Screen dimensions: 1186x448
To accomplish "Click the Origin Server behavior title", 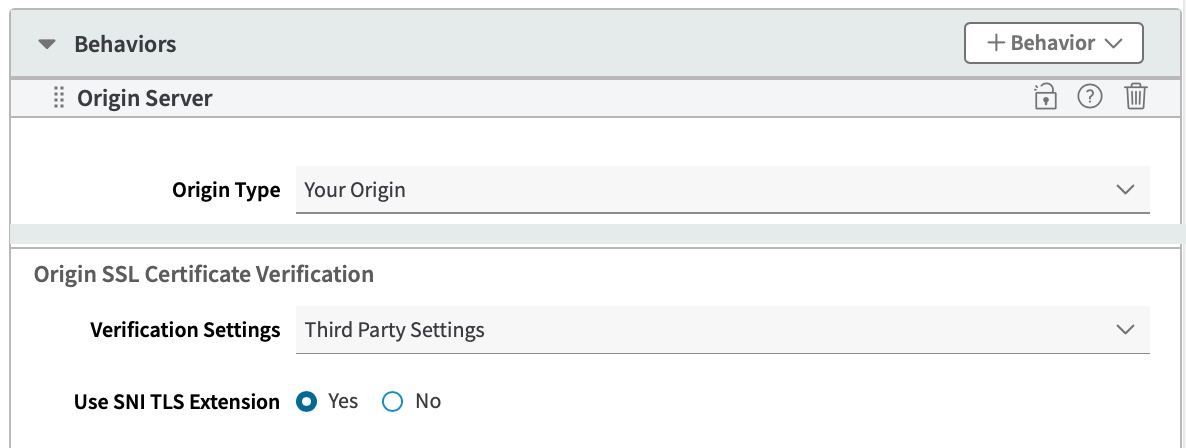I will pos(145,98).
